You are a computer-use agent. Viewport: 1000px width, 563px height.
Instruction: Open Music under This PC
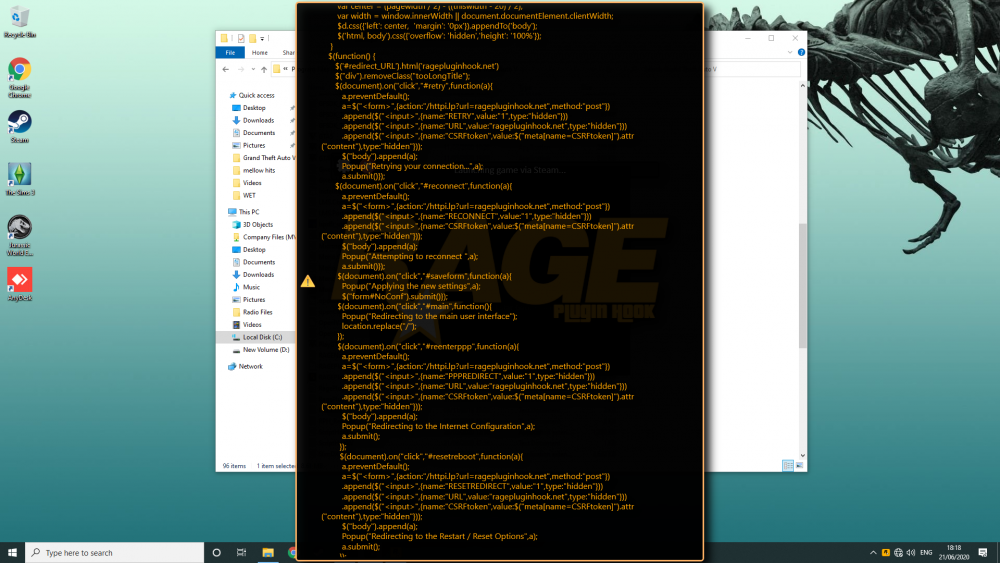pos(251,287)
